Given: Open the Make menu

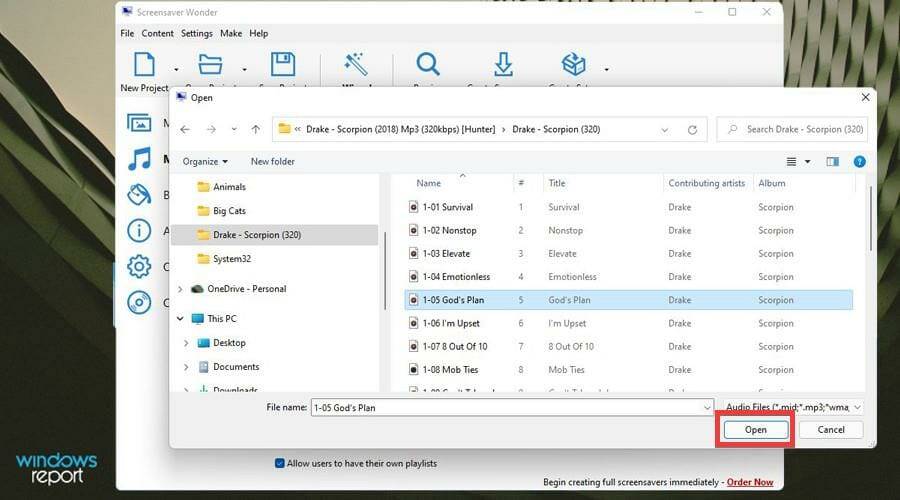Looking at the screenshot, I should coord(231,33).
